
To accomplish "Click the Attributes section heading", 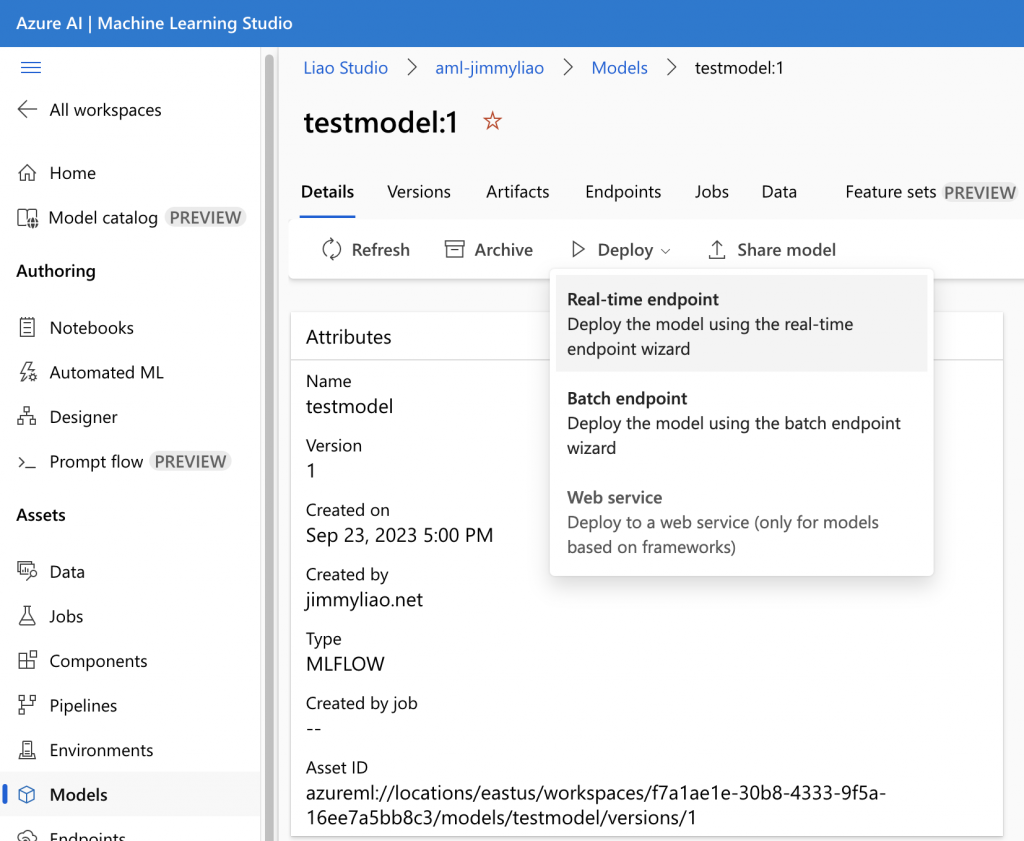I will click(x=348, y=337).
